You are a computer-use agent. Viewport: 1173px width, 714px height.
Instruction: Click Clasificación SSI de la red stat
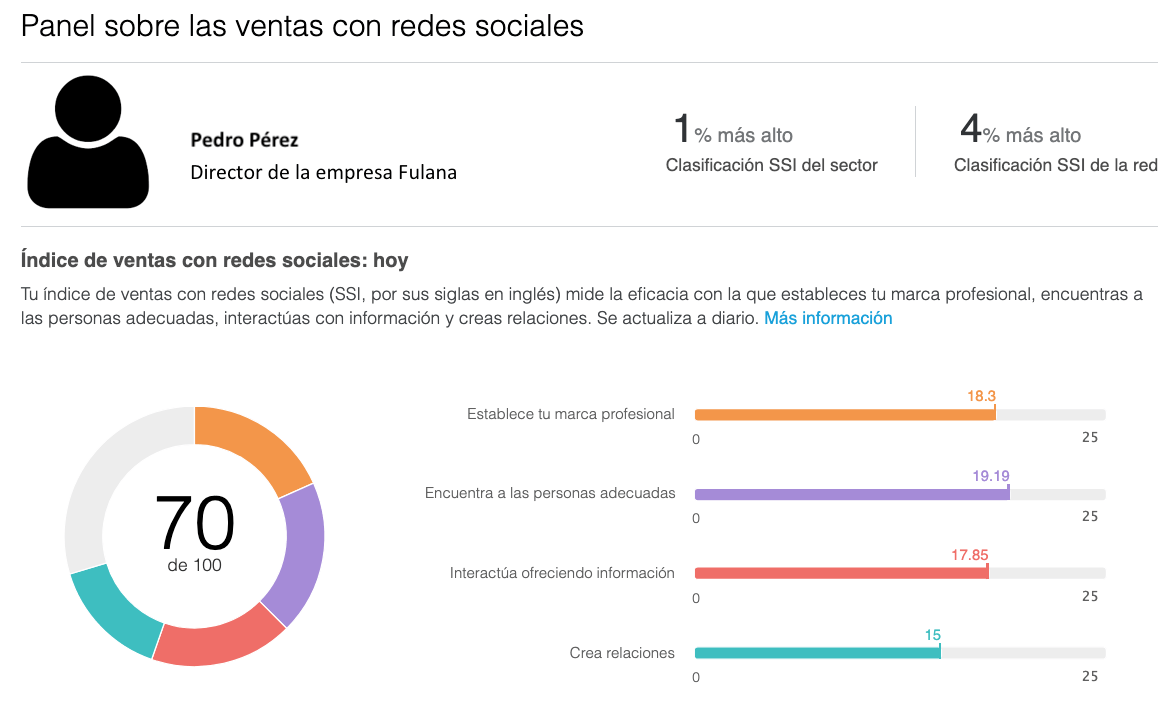tap(1056, 142)
